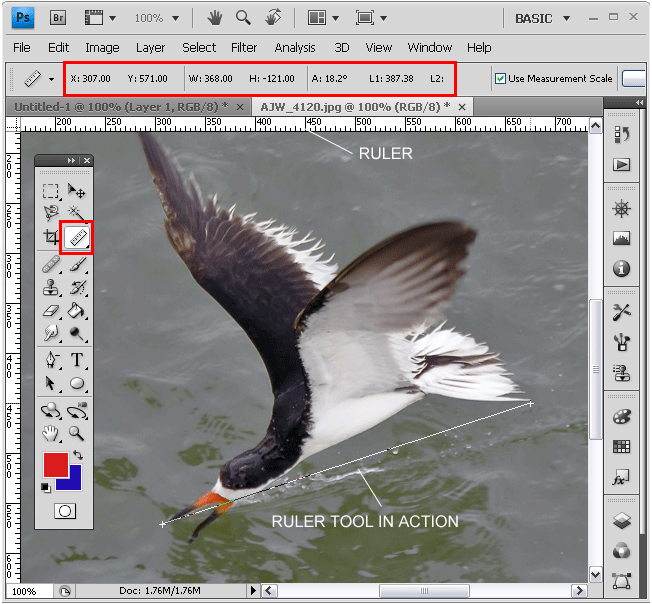Image resolution: width=652 pixels, height=604 pixels.
Task: Select the Paint Bucket tool
Action: coord(77,311)
